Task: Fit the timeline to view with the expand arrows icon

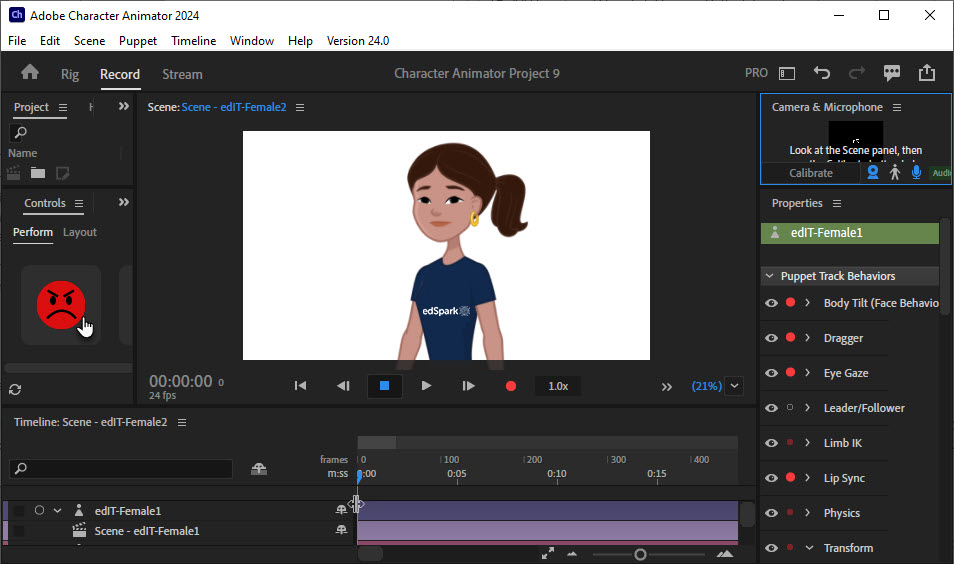Action: coord(548,553)
